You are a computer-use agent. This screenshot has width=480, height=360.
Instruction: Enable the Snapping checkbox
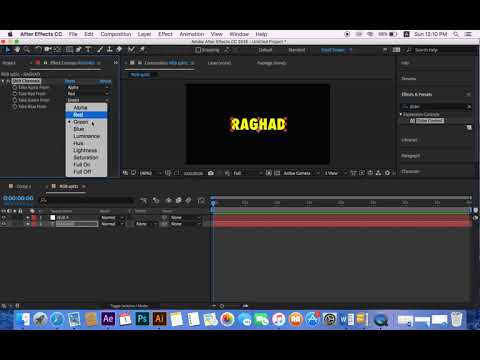[198, 50]
